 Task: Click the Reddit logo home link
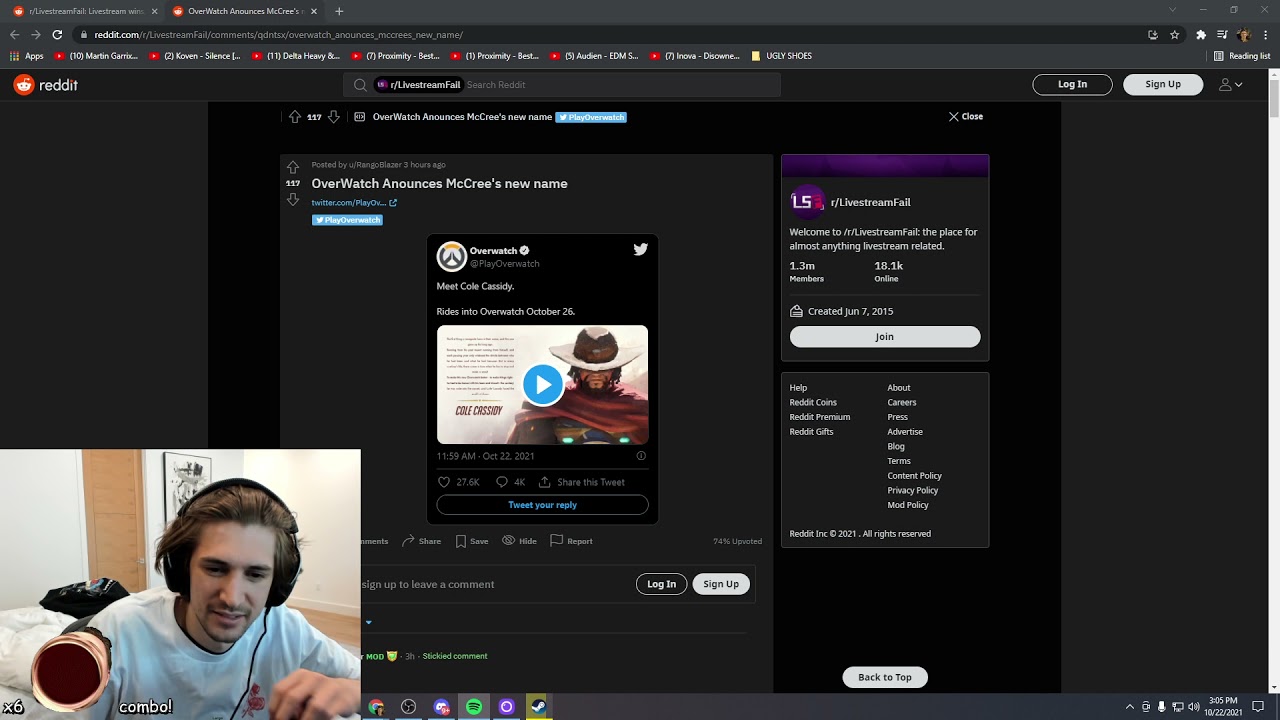click(x=46, y=85)
